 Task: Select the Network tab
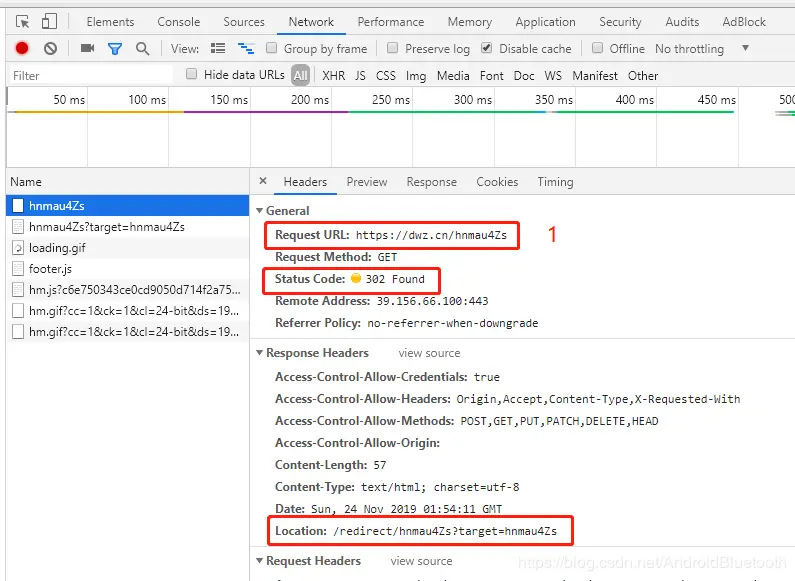pos(311,22)
